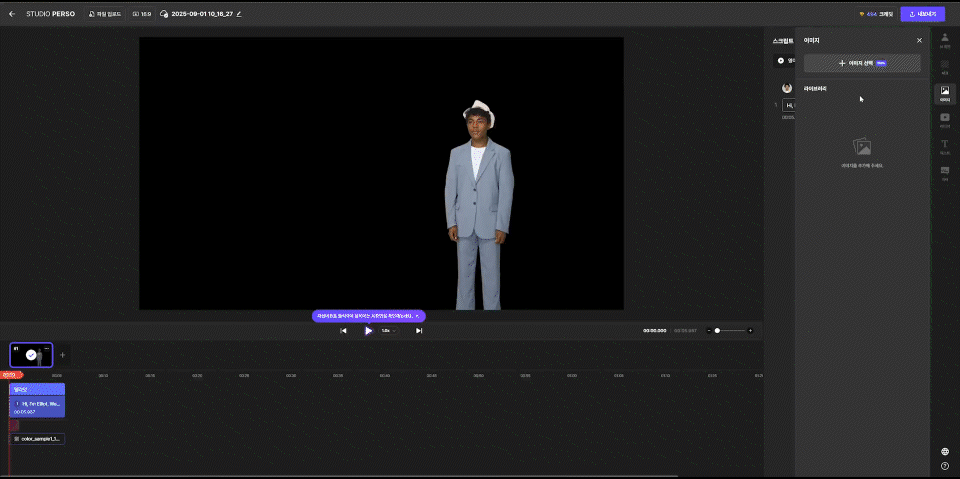This screenshot has height=479, width=960.
Task: Skip to the next scene
Action: tap(419, 330)
